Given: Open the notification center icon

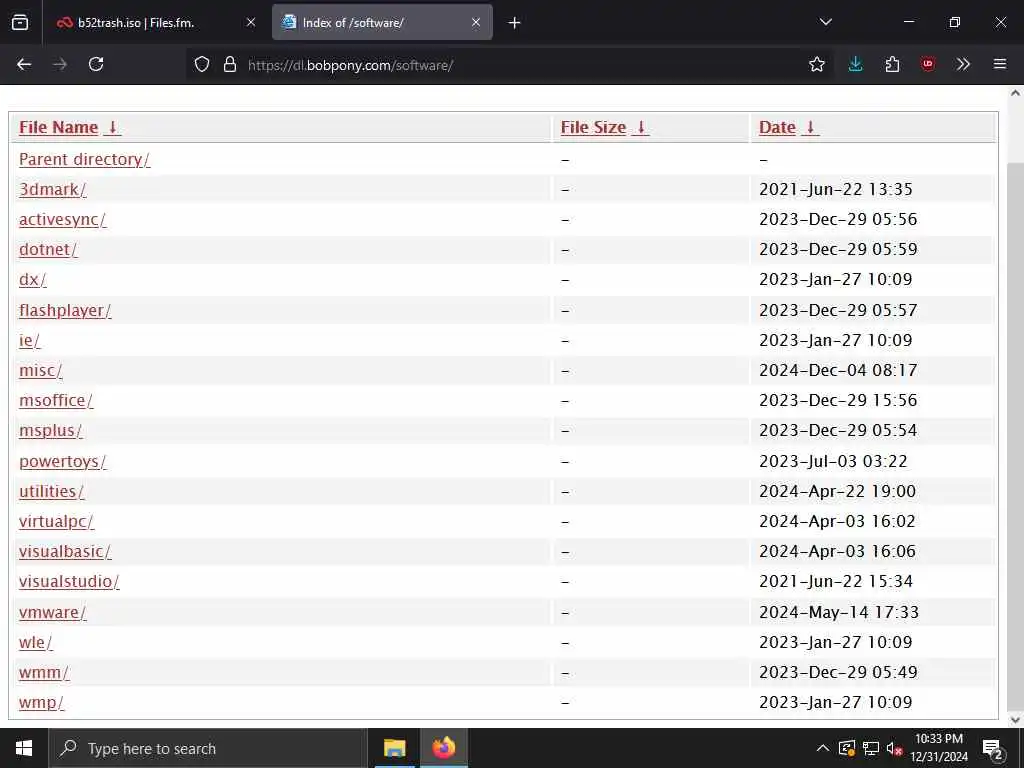Looking at the screenshot, I should point(993,749).
